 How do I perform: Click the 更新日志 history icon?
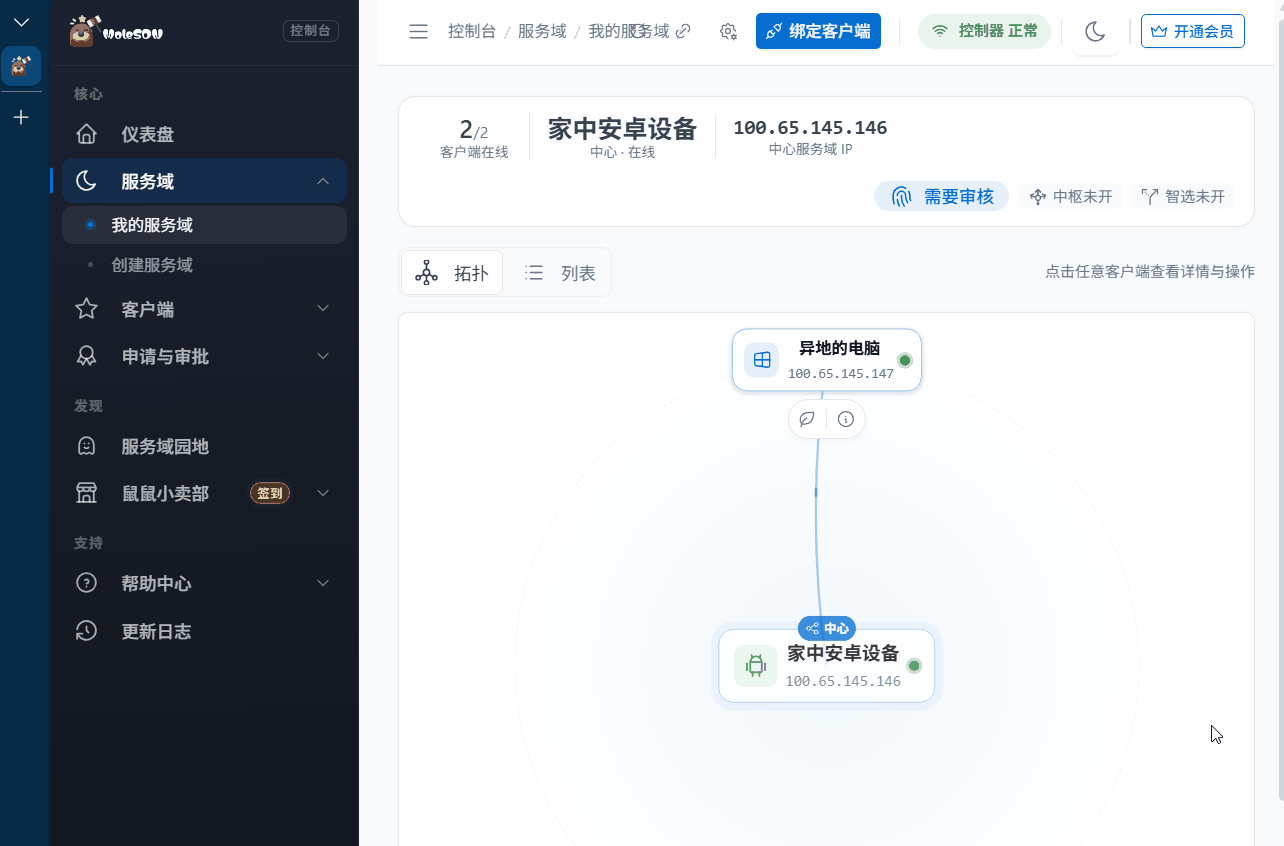[87, 631]
